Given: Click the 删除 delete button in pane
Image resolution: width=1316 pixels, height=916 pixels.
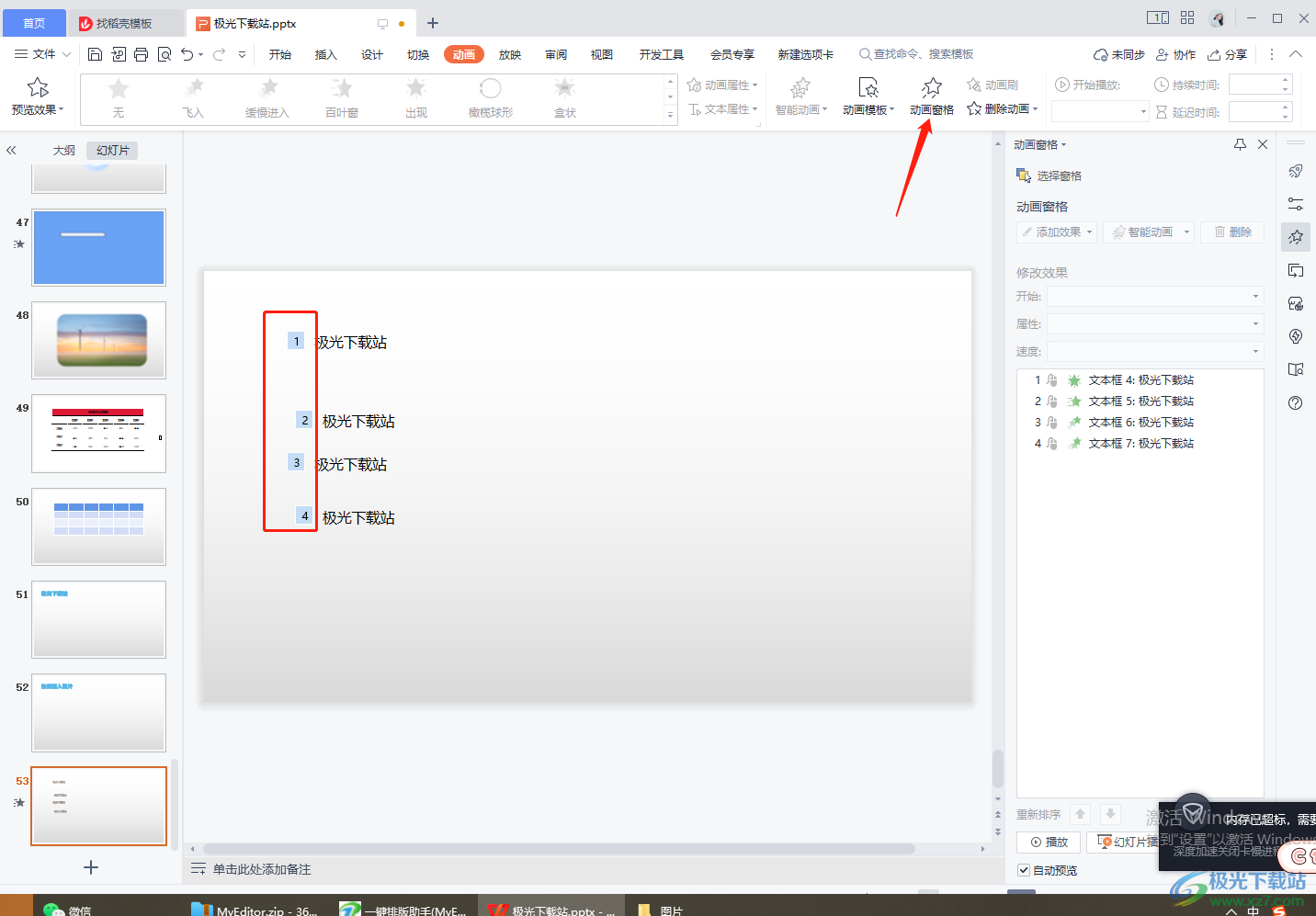Looking at the screenshot, I should (x=1232, y=232).
